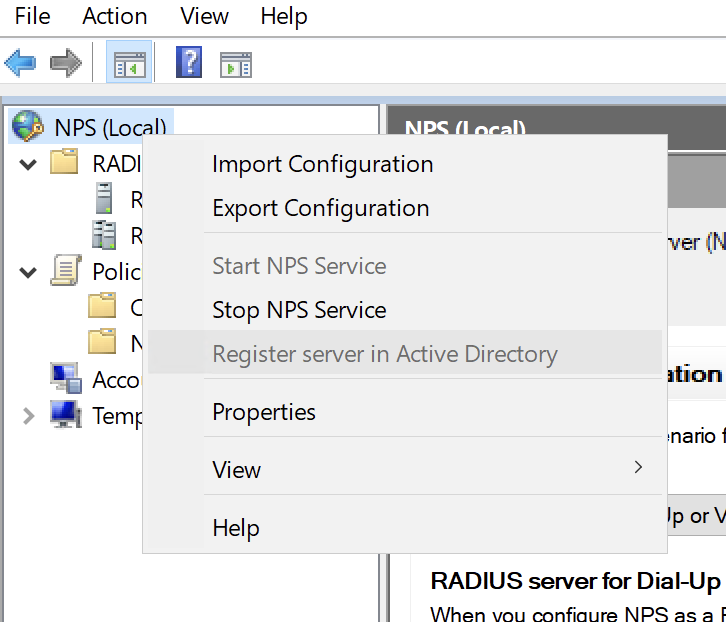
Task: Select the folder icon beginning with C
Action: [x=102, y=305]
